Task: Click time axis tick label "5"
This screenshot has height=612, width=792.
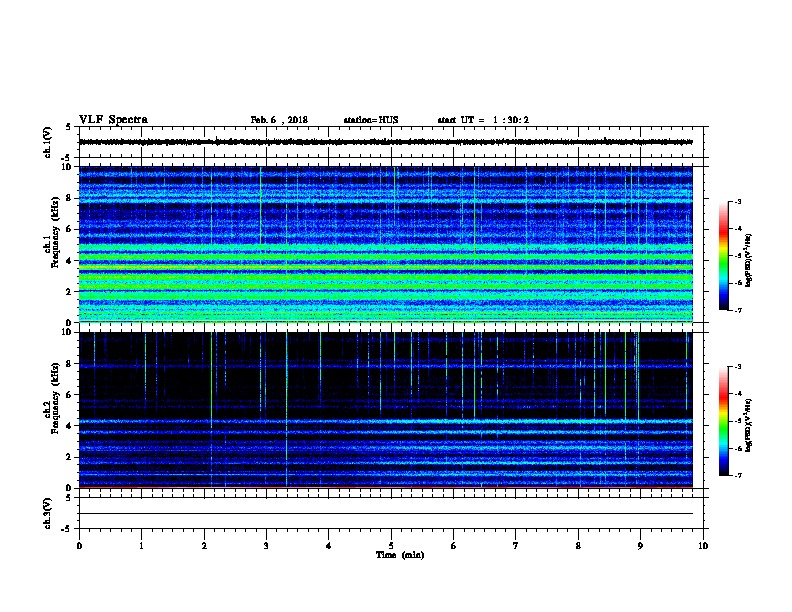Action: pos(391,546)
